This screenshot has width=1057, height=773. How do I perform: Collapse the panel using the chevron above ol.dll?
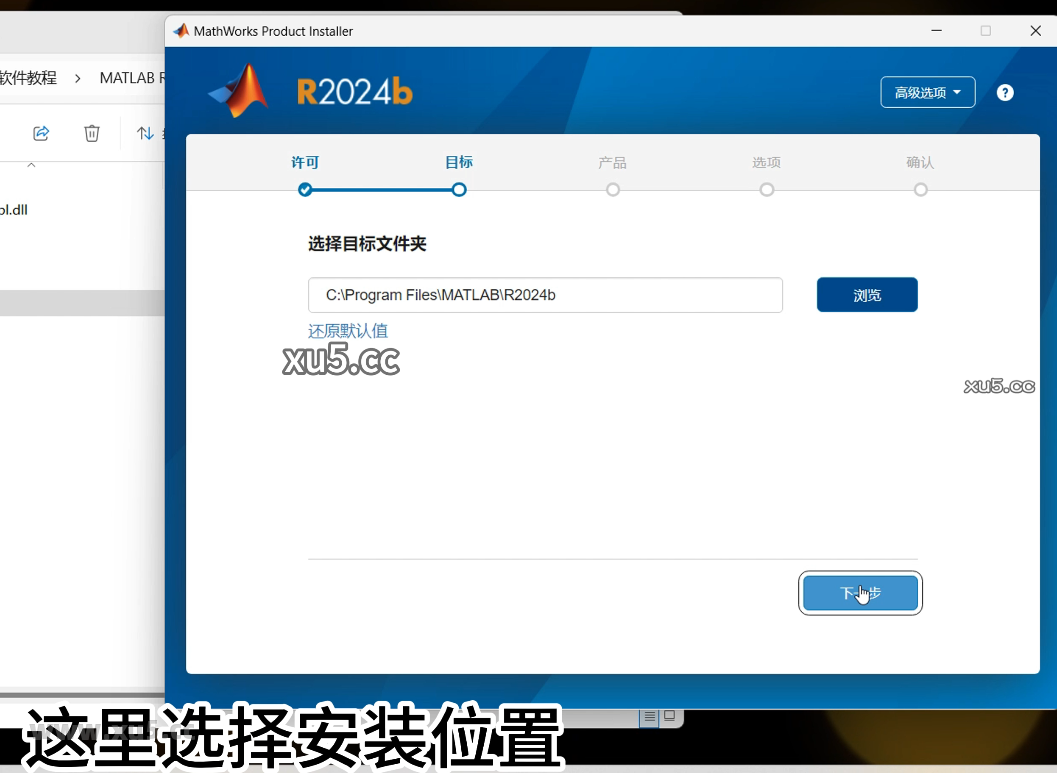[x=30, y=164]
